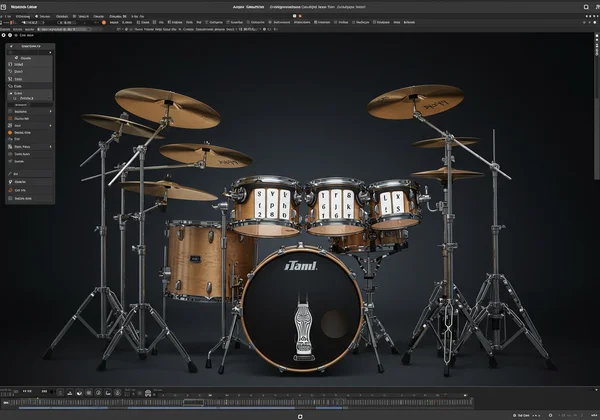Open the three-dot overflow button at top right
Viewport: 600px width, 420px height.
pyautogui.click(x=590, y=17)
